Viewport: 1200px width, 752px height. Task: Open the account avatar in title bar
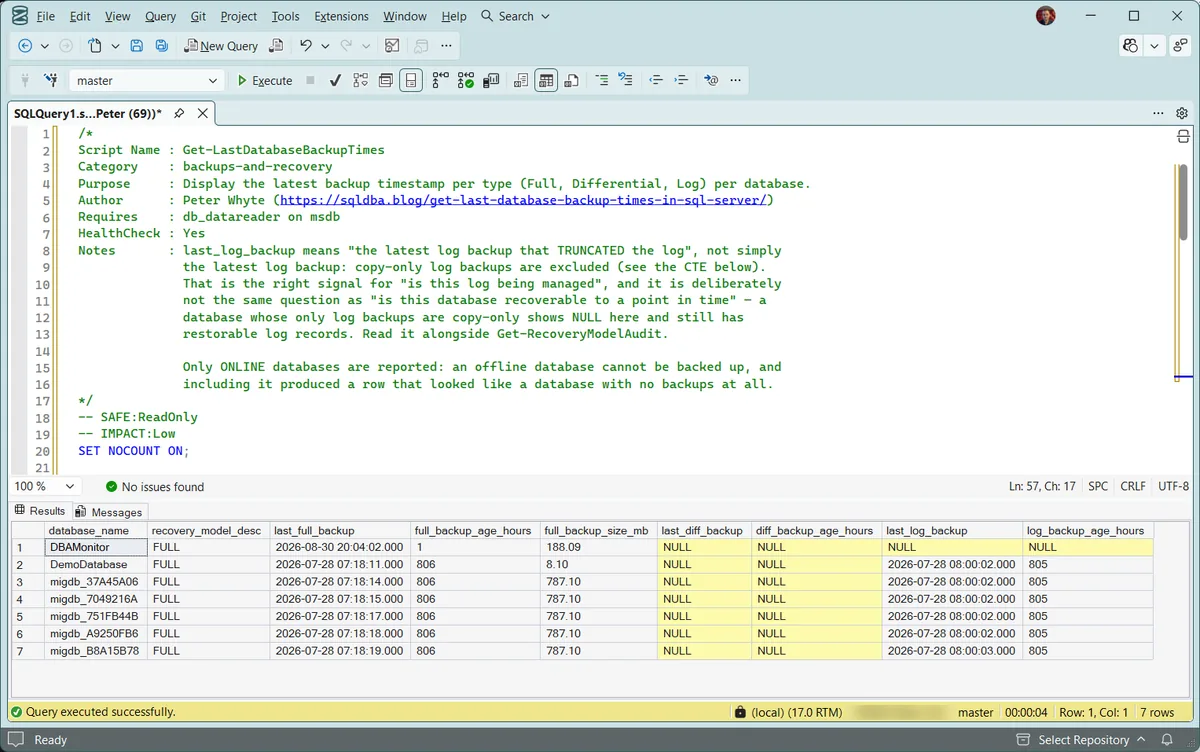point(1045,16)
